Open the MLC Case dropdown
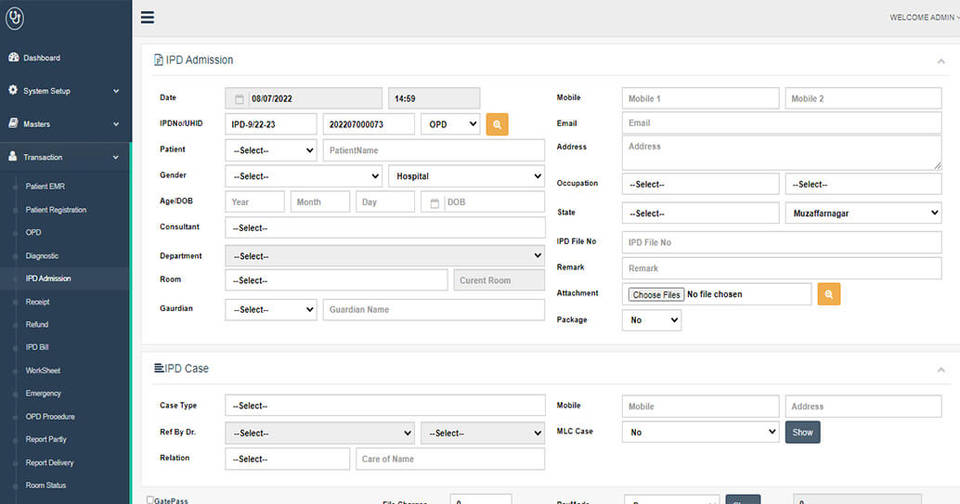 tap(700, 432)
